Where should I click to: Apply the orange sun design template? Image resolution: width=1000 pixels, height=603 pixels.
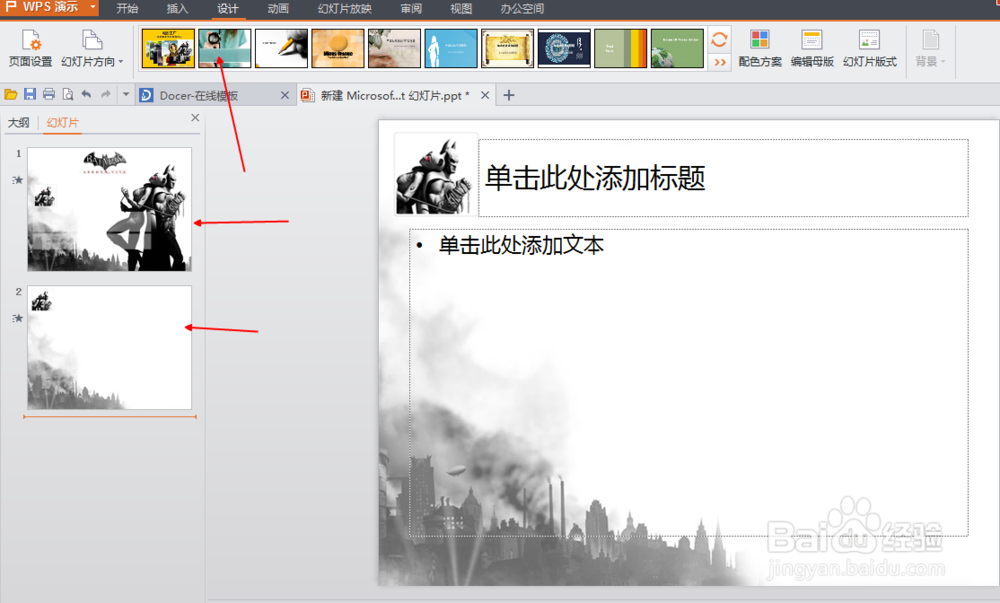point(338,48)
